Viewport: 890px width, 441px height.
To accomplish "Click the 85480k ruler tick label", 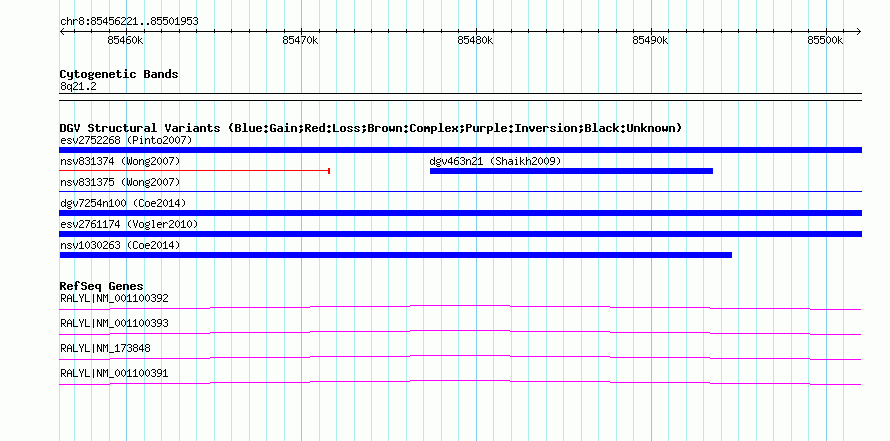I will pos(476,40).
